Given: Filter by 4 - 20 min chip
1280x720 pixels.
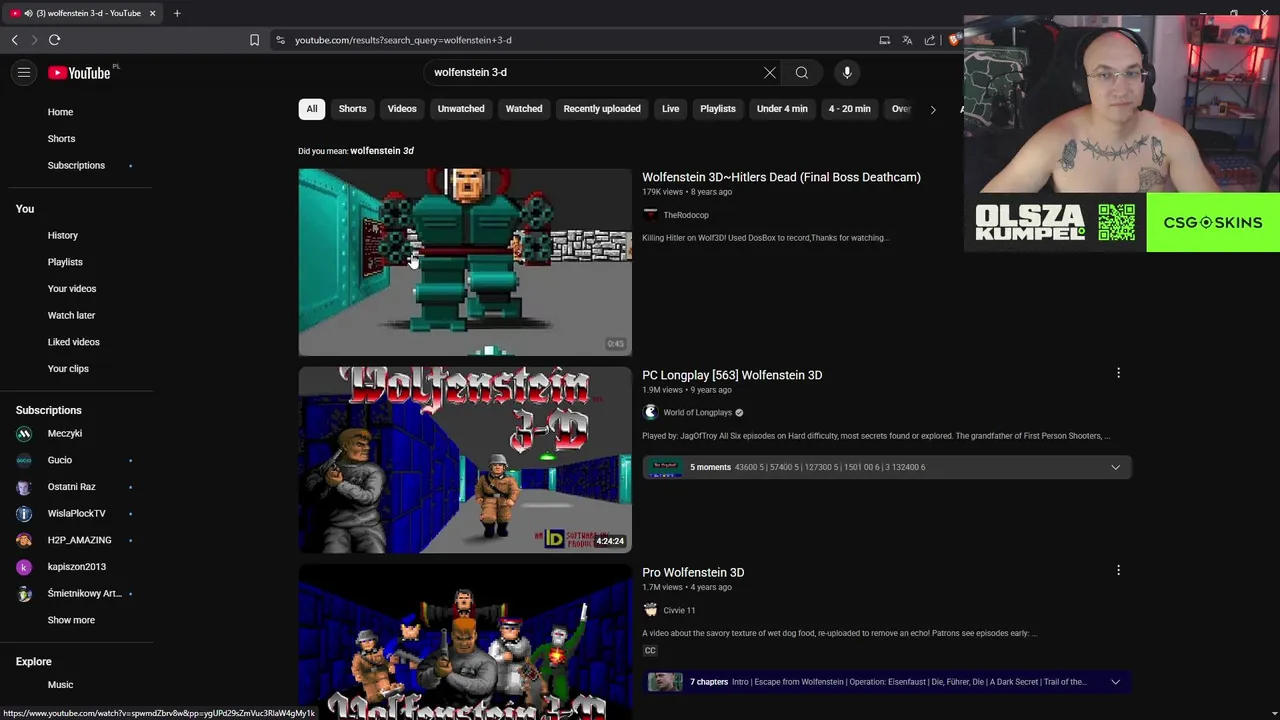Looking at the screenshot, I should click(849, 109).
